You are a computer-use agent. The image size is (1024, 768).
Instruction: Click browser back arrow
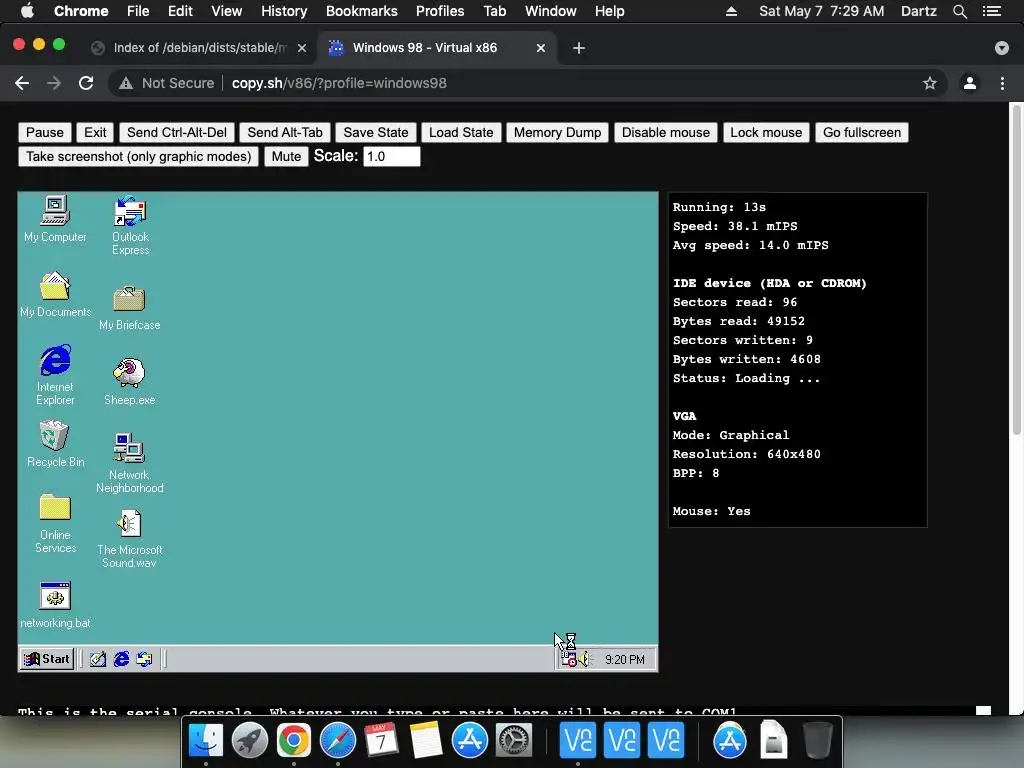click(22, 83)
